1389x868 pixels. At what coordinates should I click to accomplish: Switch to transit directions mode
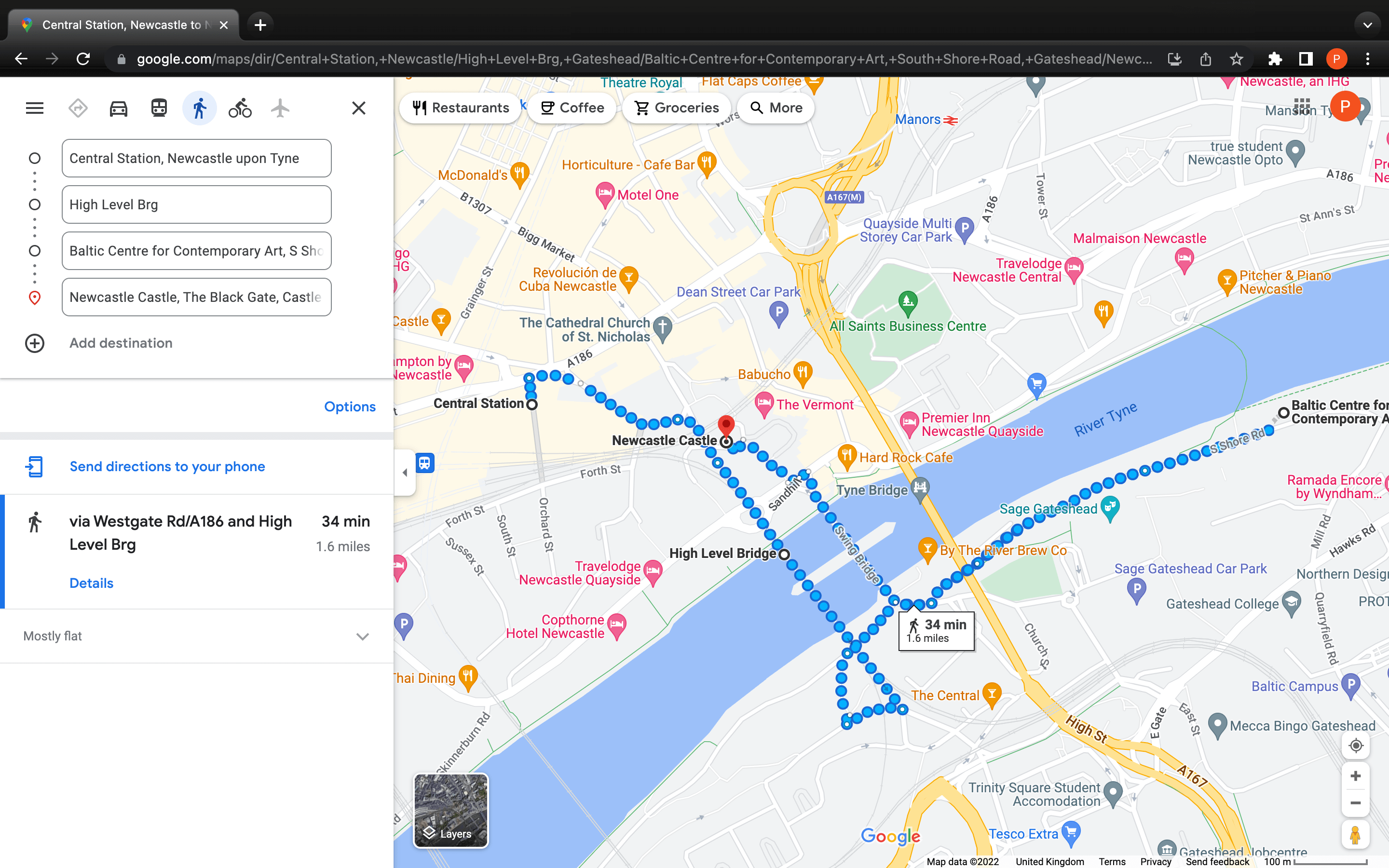click(x=159, y=108)
